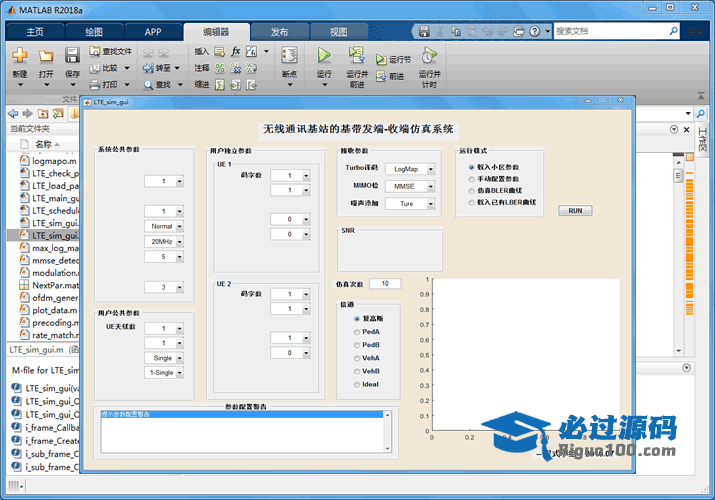Select the highlighted parameter warning list item

(242, 414)
